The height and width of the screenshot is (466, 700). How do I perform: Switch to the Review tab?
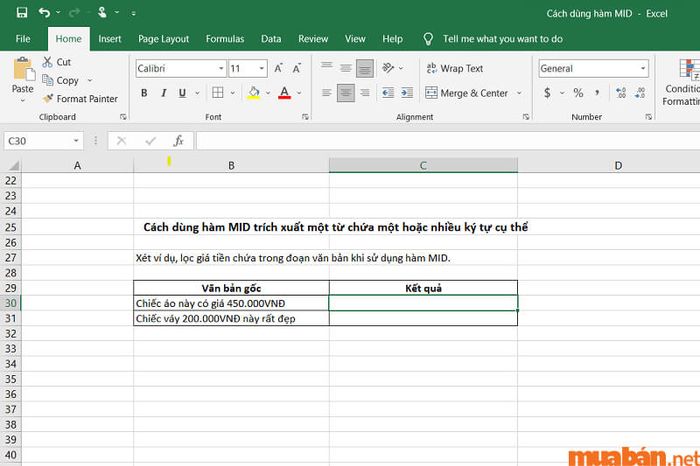[x=313, y=39]
